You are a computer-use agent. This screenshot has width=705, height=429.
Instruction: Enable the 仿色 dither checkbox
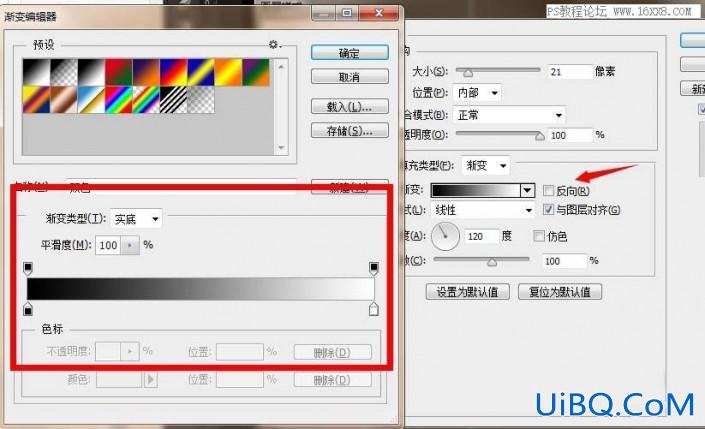pos(539,236)
